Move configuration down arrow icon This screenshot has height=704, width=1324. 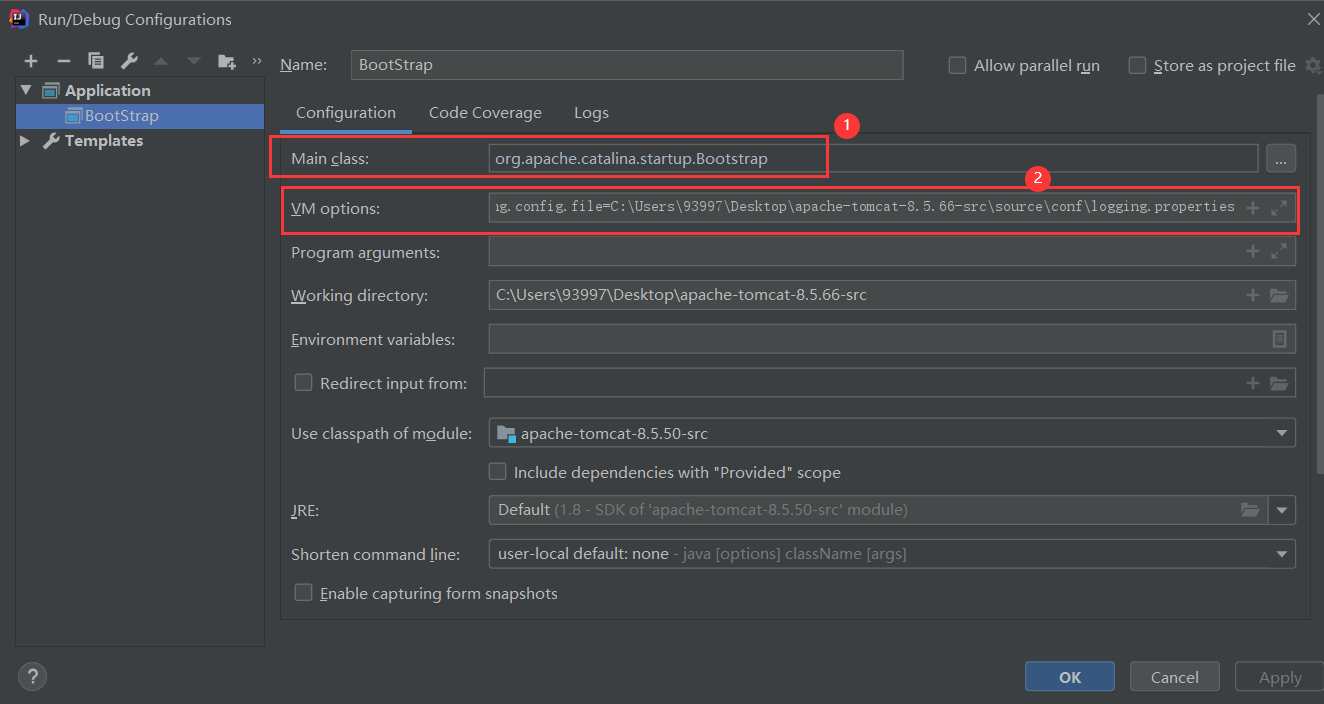[x=193, y=61]
